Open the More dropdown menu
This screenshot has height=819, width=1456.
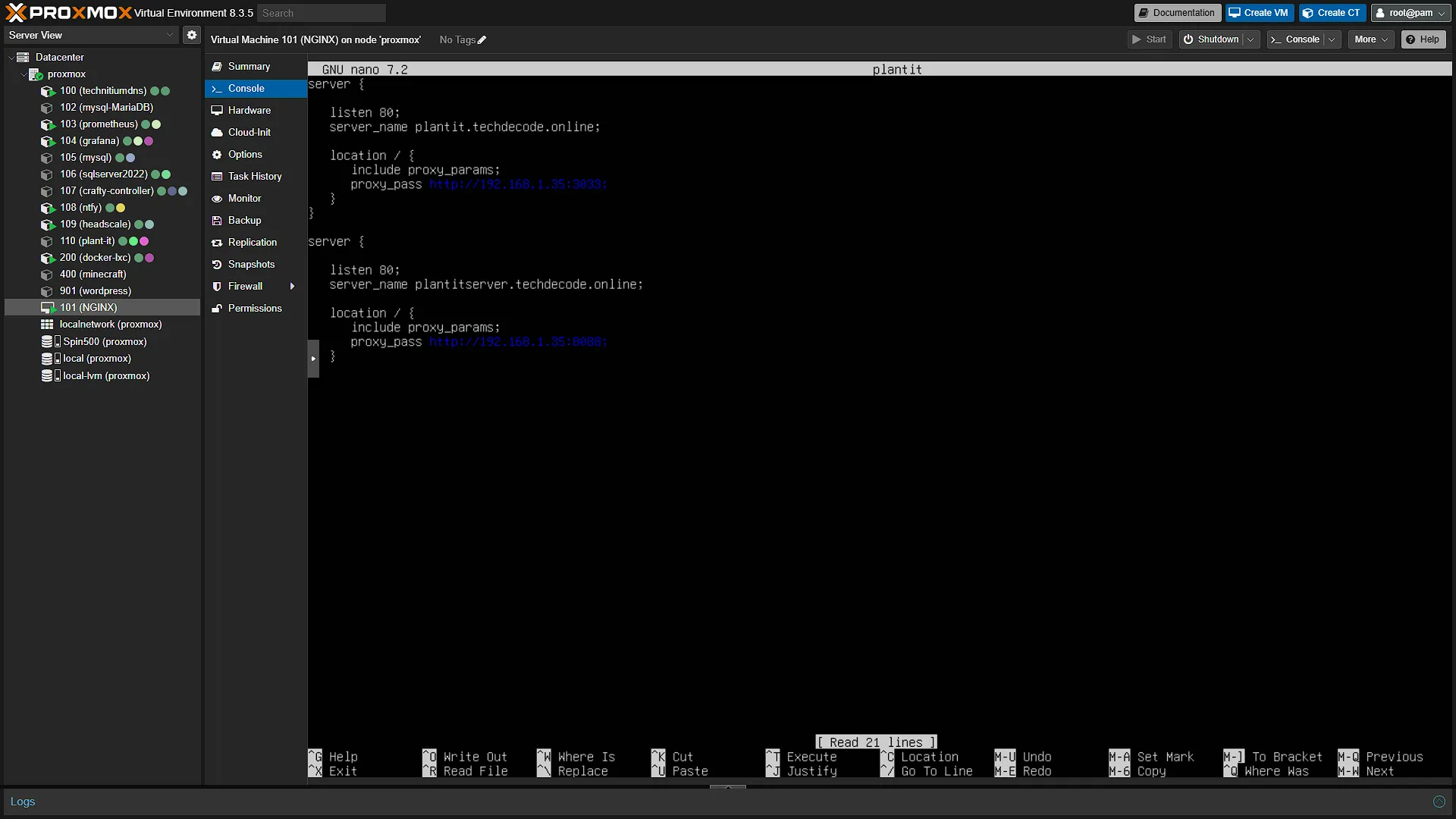click(1371, 39)
